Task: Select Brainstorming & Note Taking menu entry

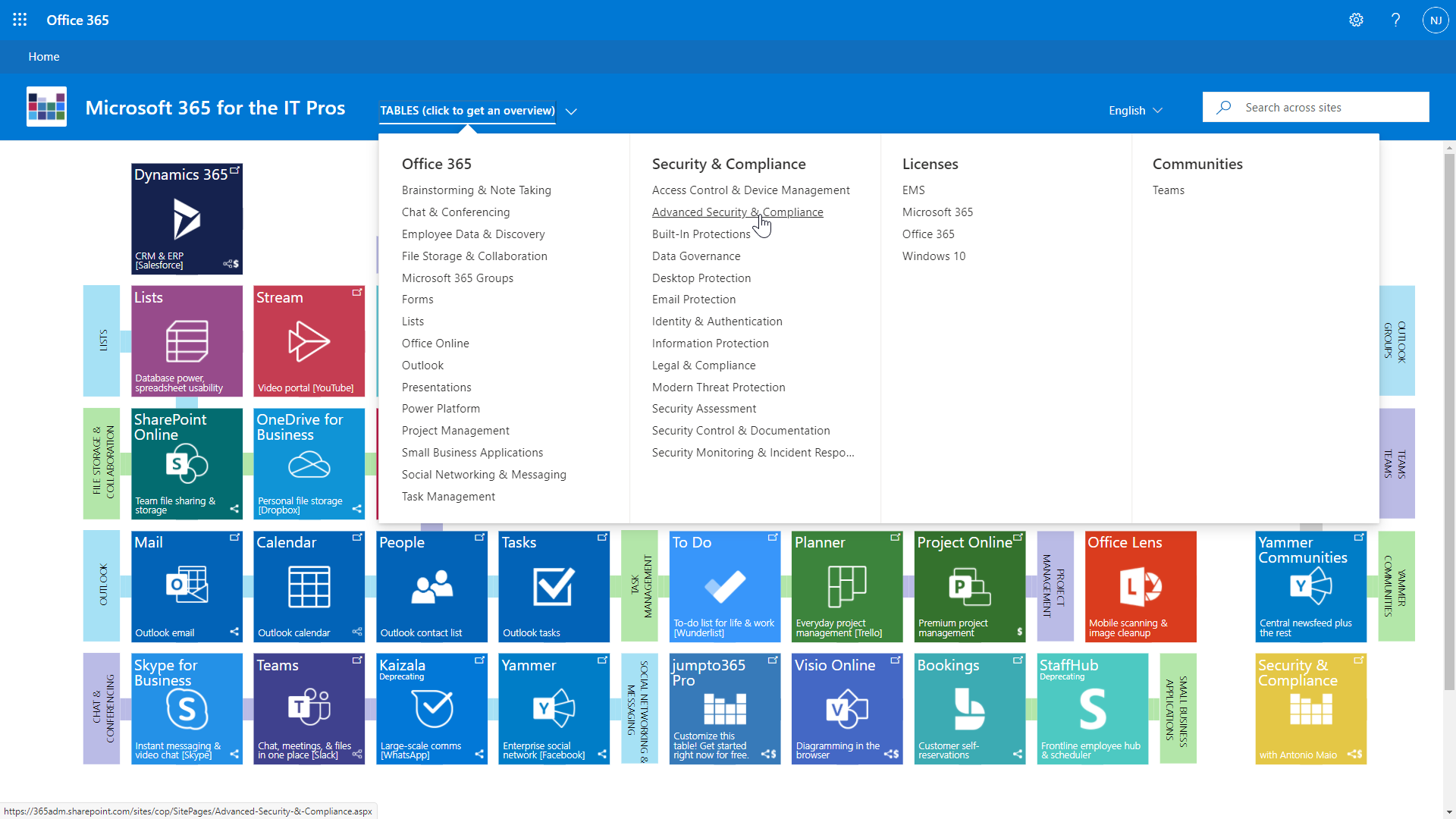Action: tap(476, 190)
